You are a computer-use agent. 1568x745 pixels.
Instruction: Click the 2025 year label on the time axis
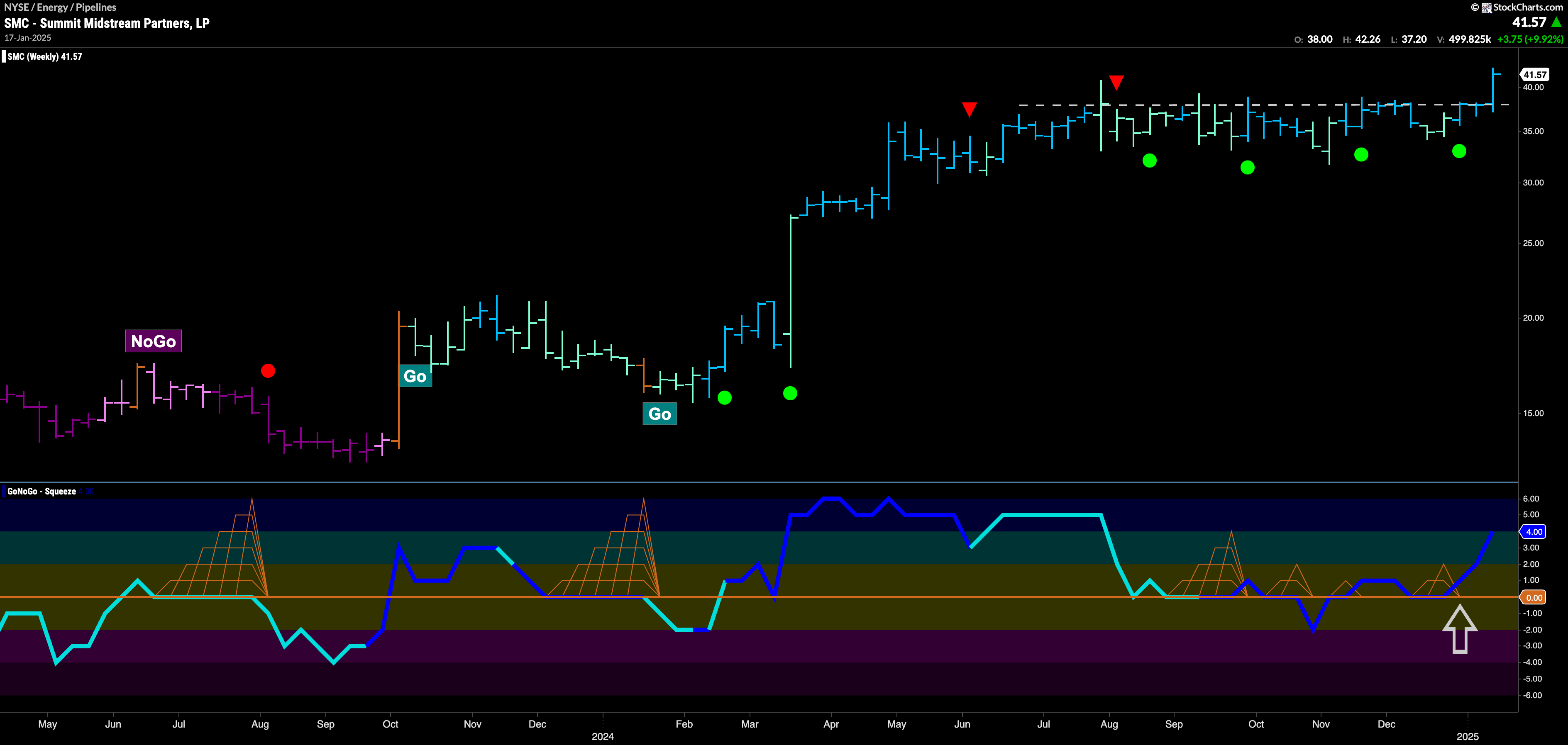(x=1467, y=736)
